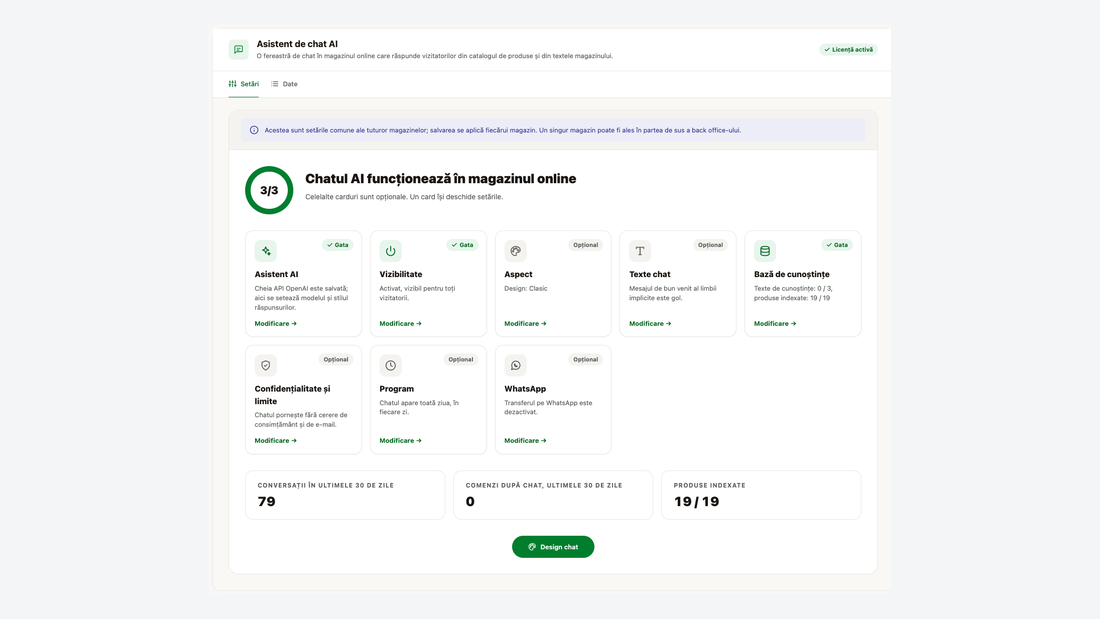Click the 'Design: Clasic' text
This screenshot has width=1100, height=619.
coord(525,288)
